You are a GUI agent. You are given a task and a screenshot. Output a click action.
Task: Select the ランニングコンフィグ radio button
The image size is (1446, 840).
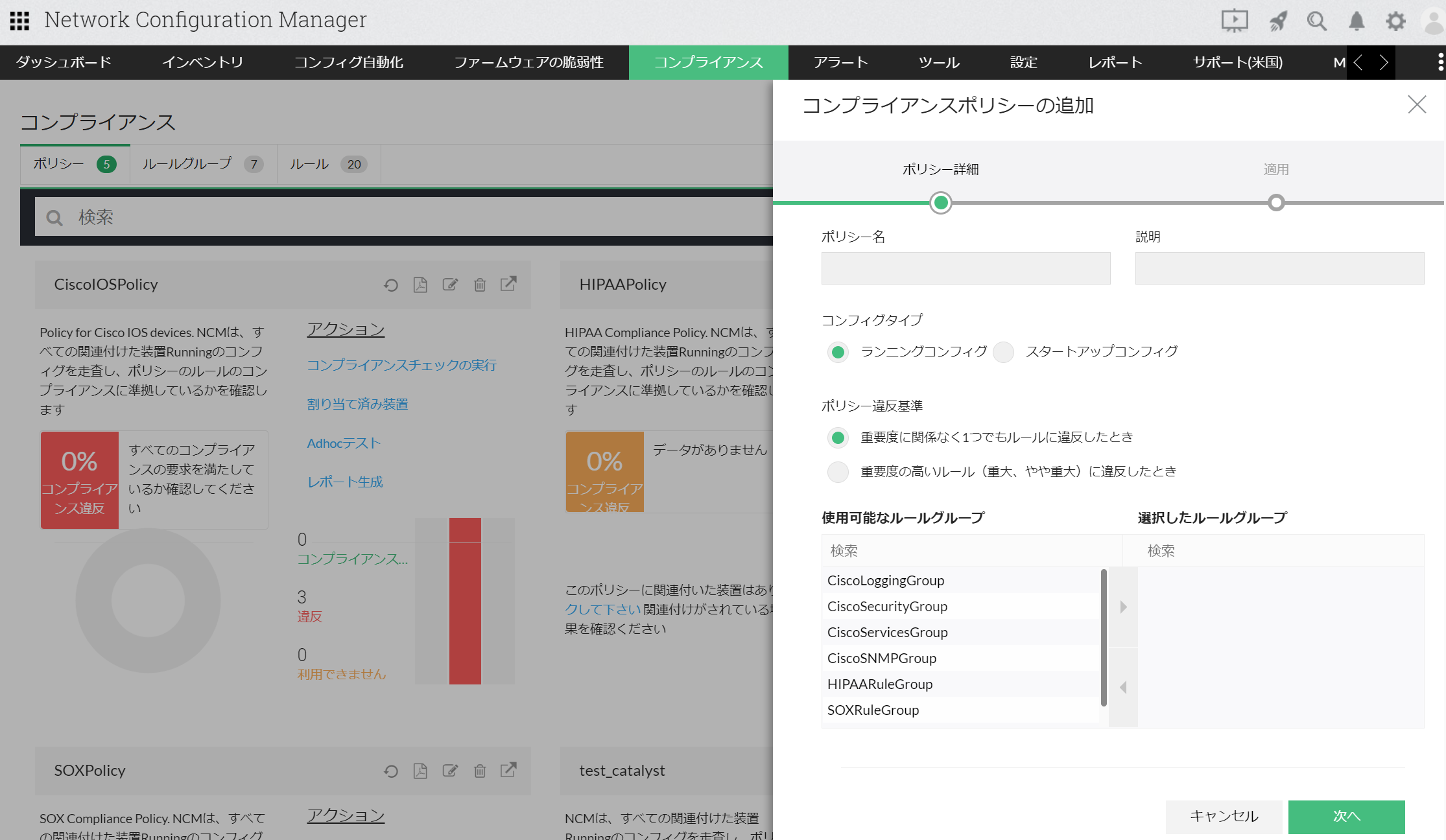pyautogui.click(x=838, y=352)
